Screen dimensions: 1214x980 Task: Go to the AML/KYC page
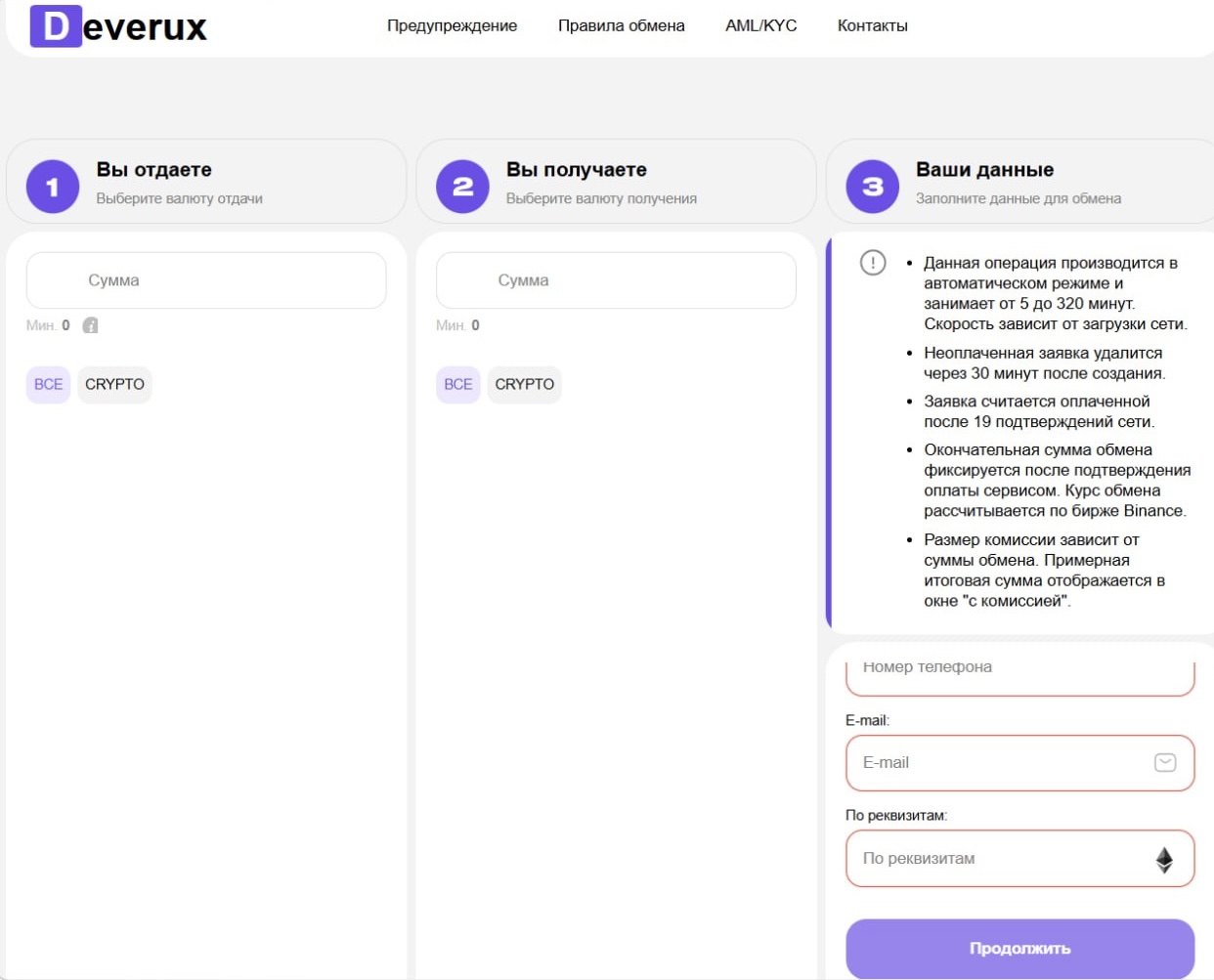point(760,25)
